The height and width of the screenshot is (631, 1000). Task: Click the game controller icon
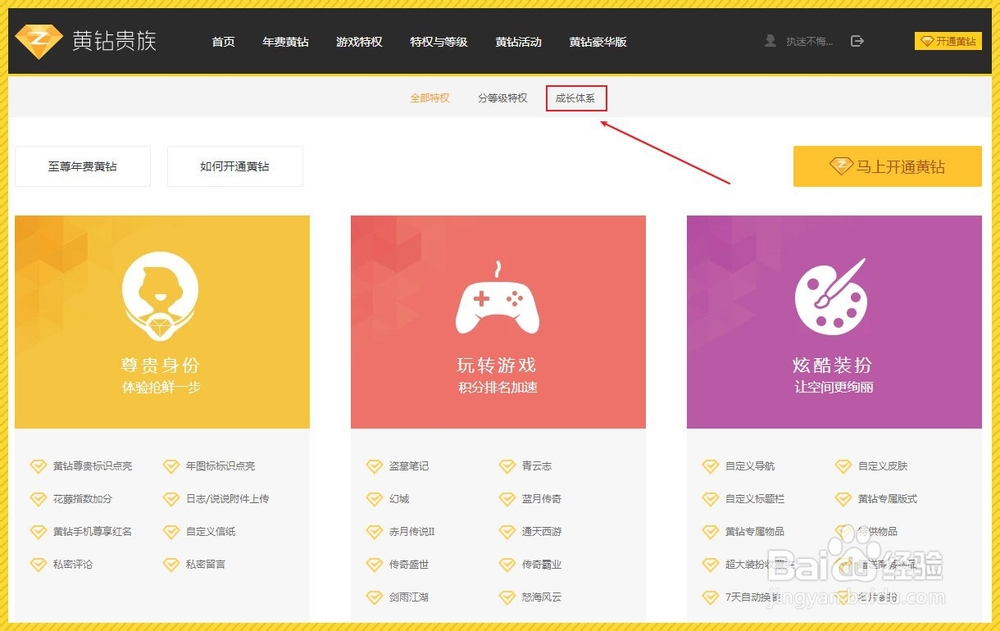(497, 299)
